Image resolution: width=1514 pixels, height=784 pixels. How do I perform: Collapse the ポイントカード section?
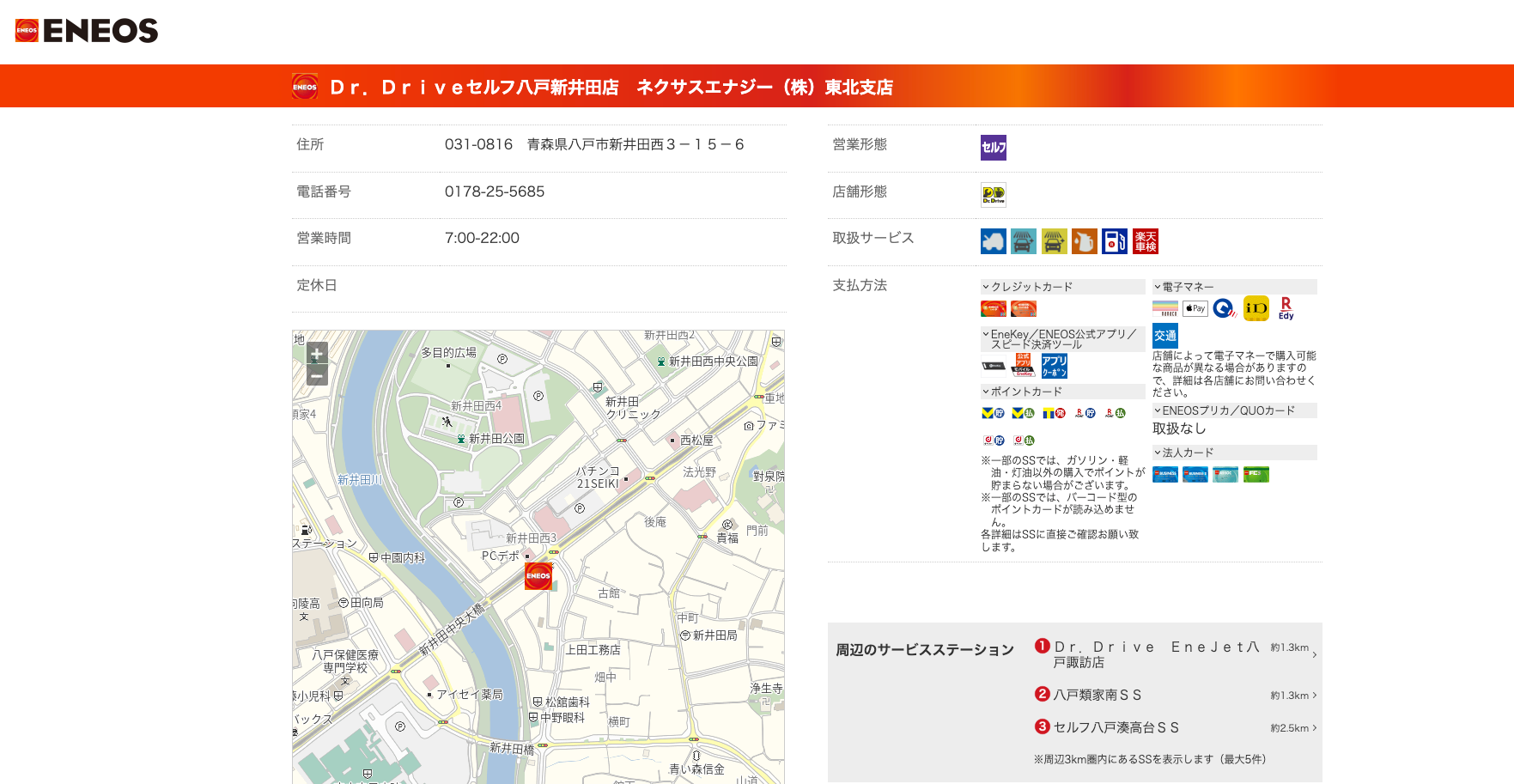click(1063, 392)
